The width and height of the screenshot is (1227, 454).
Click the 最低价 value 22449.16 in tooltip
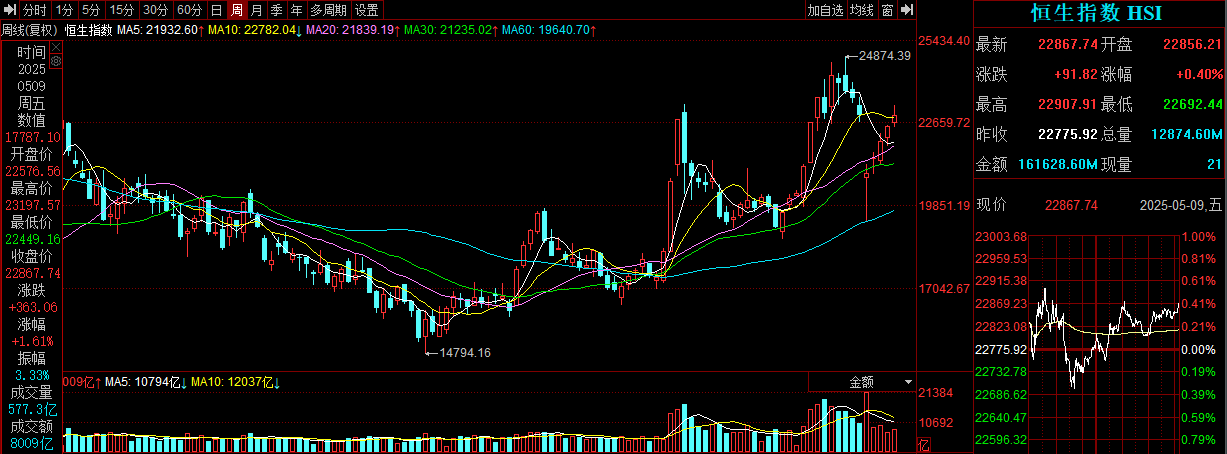point(33,239)
